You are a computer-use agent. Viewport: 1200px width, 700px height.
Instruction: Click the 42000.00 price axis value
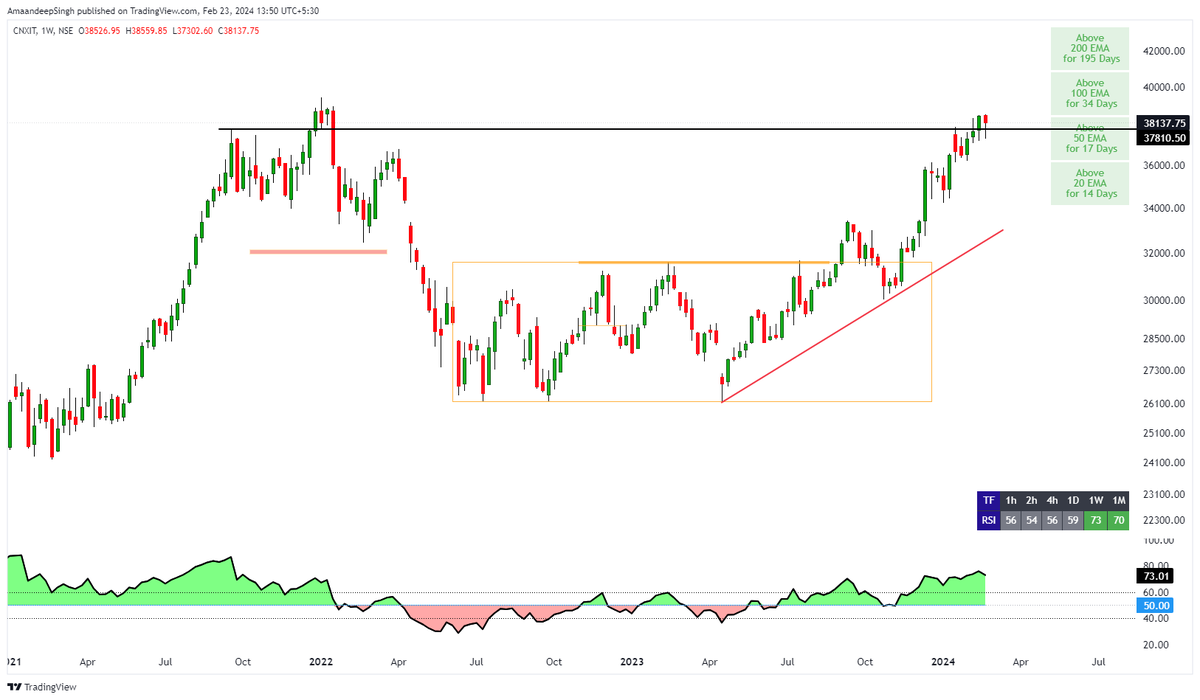click(x=1164, y=51)
